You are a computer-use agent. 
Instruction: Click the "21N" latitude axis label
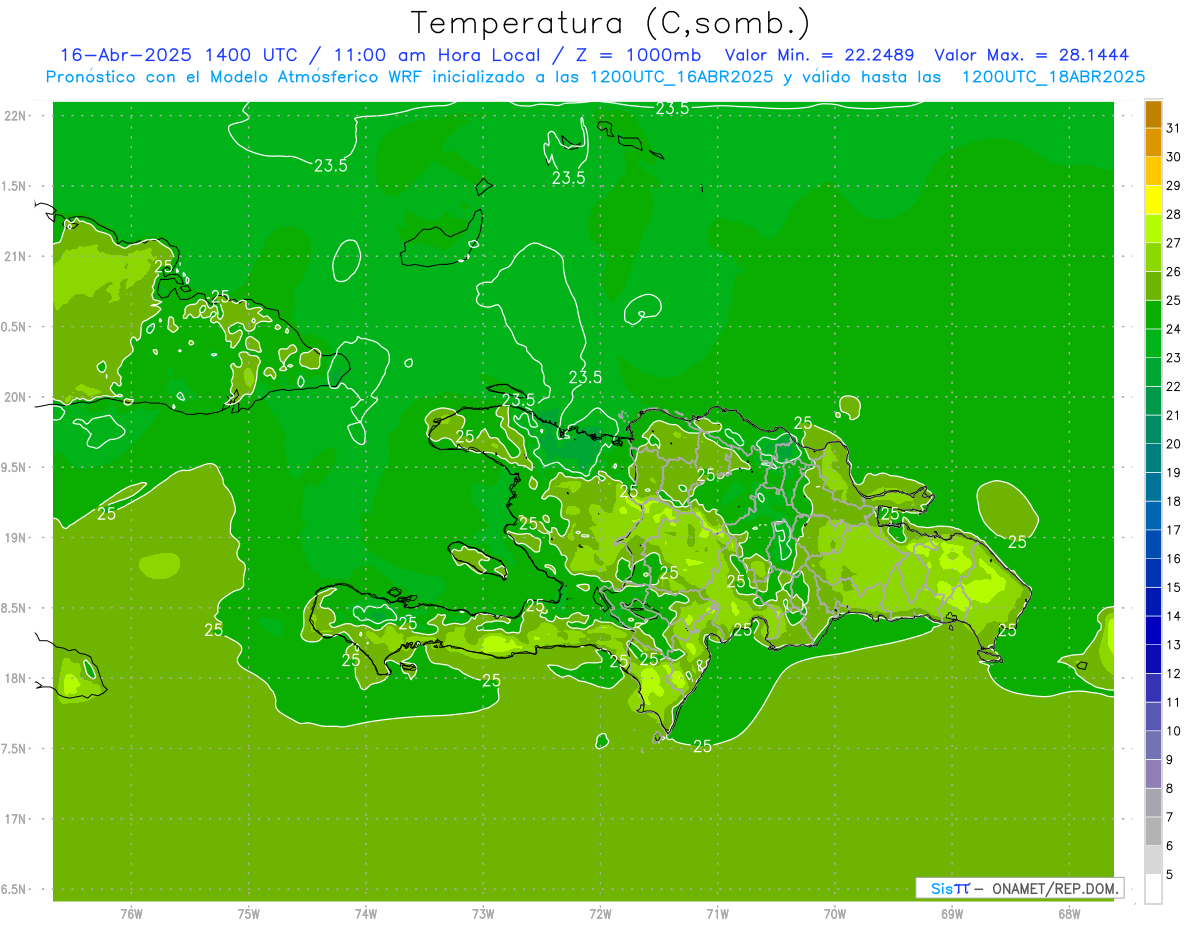[15, 257]
